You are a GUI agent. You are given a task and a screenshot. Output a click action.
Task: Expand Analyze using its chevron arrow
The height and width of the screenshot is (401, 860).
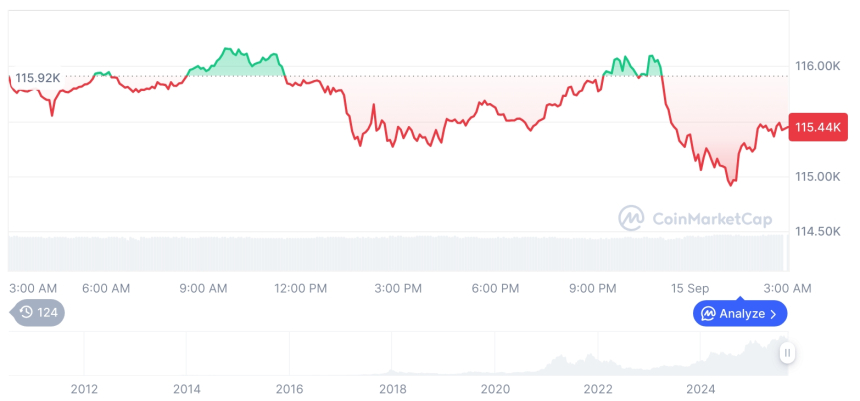click(773, 314)
